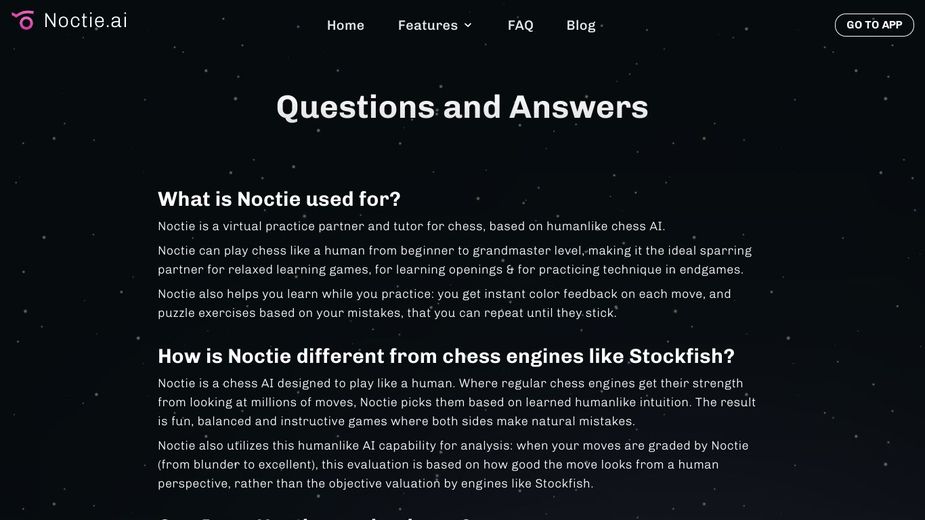Click the paragraph about the ideal sparring partner
Image resolution: width=925 pixels, height=520 pixels.
454,260
